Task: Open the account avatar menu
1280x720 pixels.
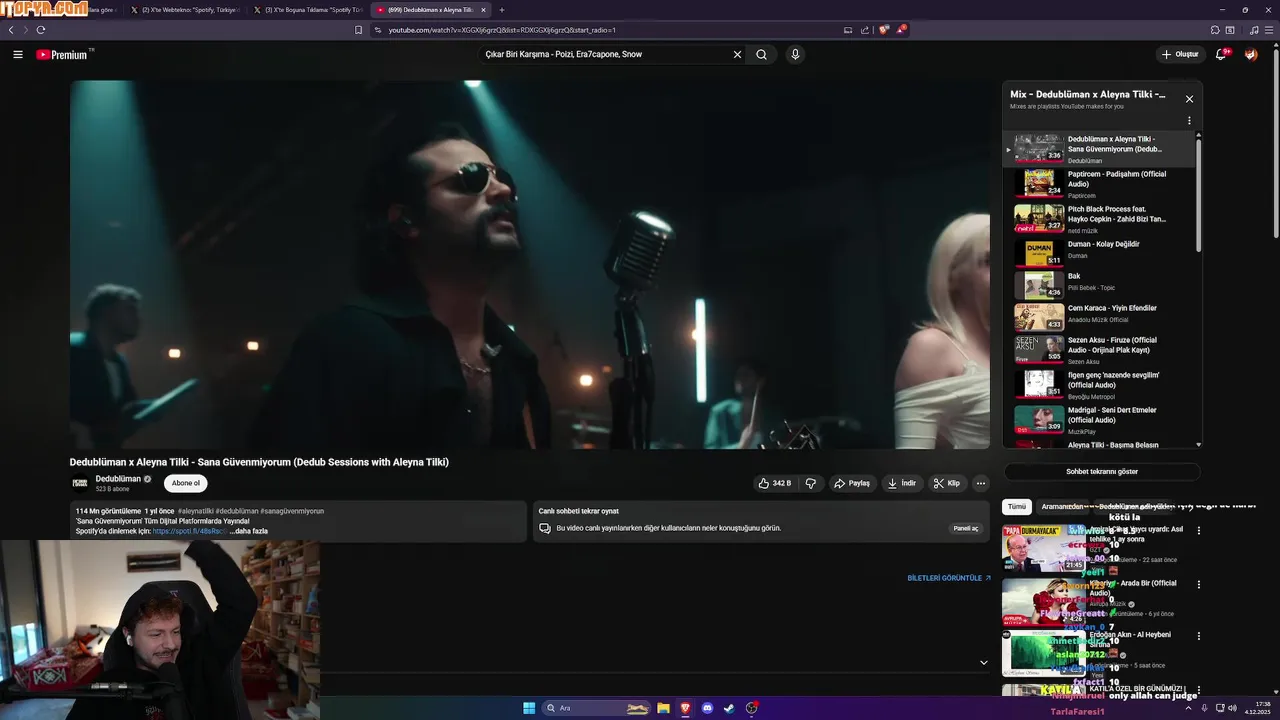Action: [1251, 54]
